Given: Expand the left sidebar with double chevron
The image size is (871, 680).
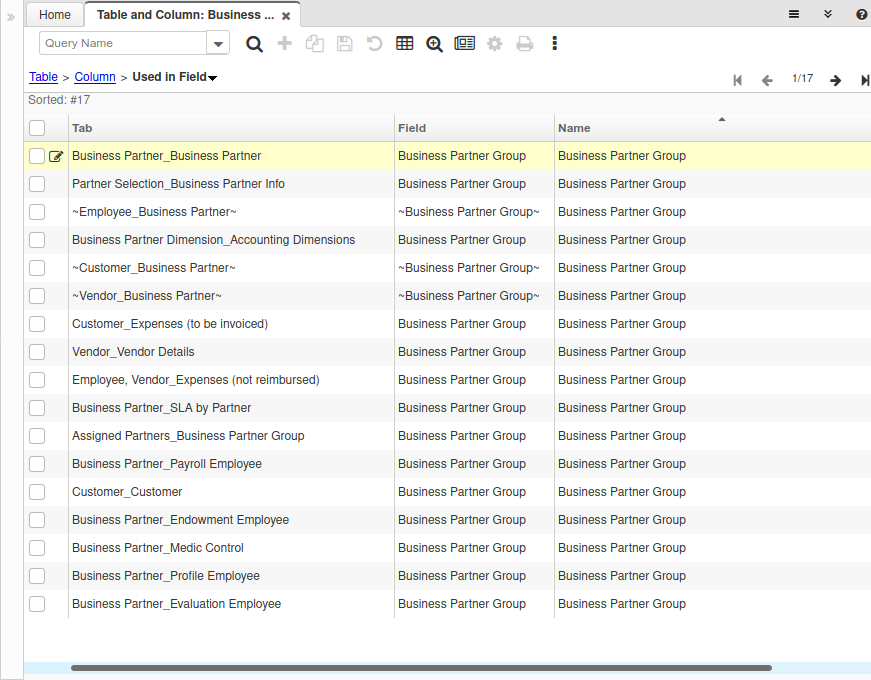Looking at the screenshot, I should [11, 16].
